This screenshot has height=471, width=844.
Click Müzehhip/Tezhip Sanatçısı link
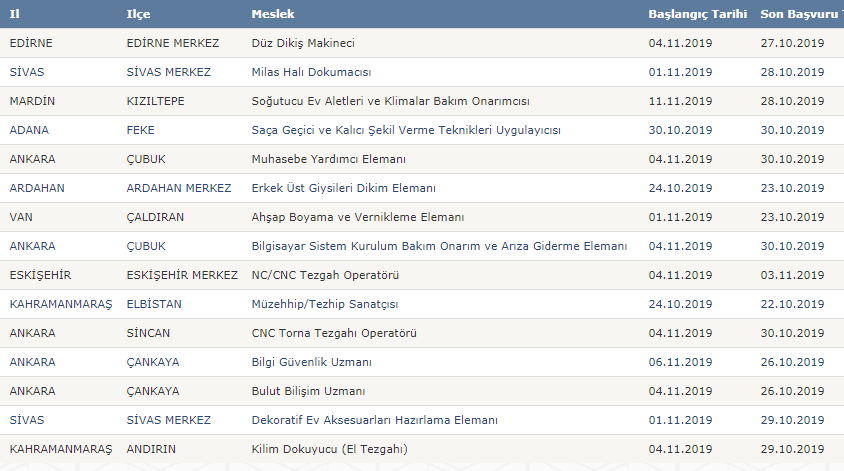tap(325, 305)
